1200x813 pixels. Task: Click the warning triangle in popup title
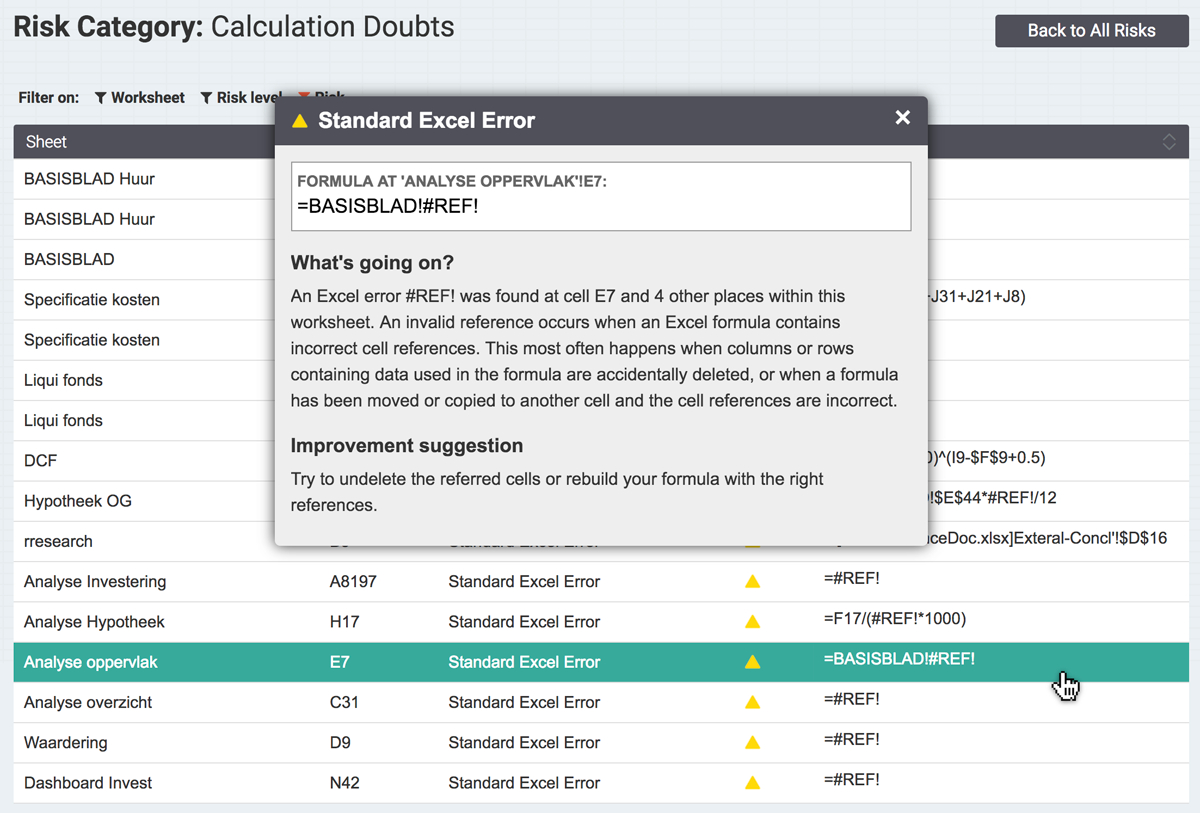[299, 121]
